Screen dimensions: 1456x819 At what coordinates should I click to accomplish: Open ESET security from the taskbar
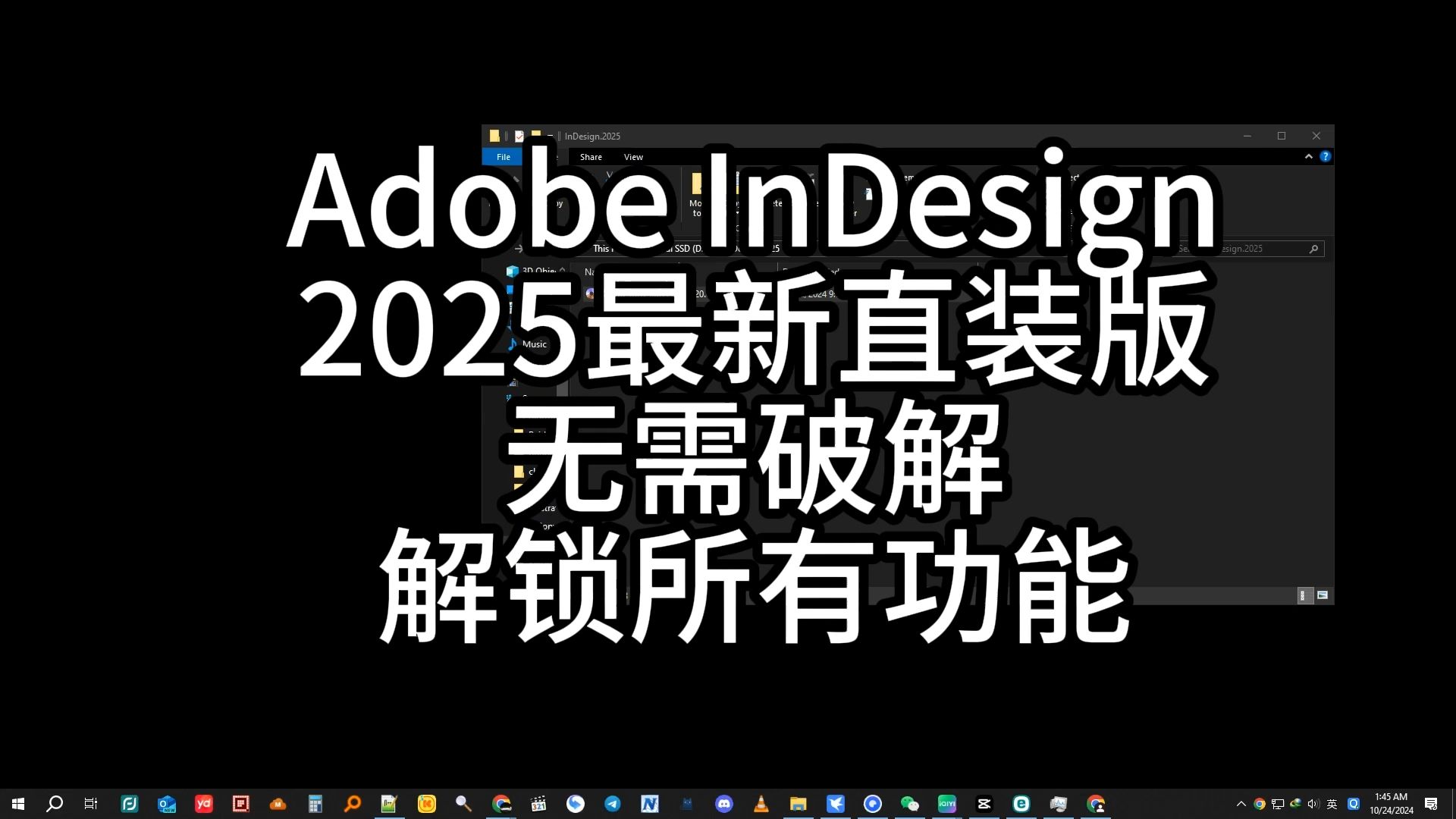1021,804
